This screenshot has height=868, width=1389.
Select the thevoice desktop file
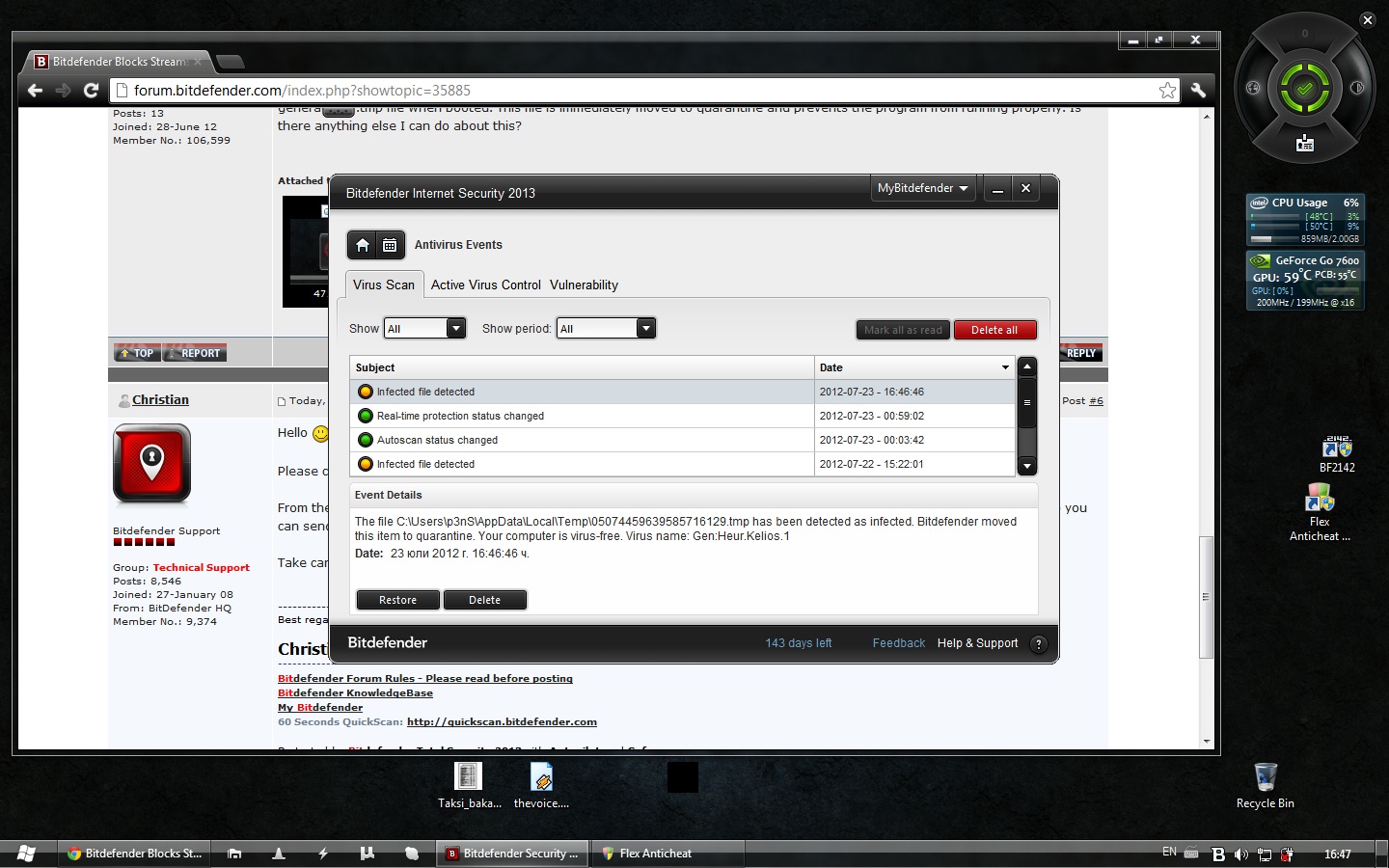point(541,785)
